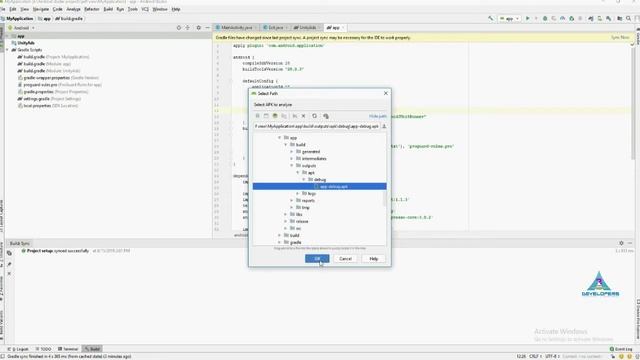Image resolution: width=640 pixels, height=360 pixels.
Task: Click Sync Now in the yellow banner
Action: pyautogui.click(x=620, y=38)
